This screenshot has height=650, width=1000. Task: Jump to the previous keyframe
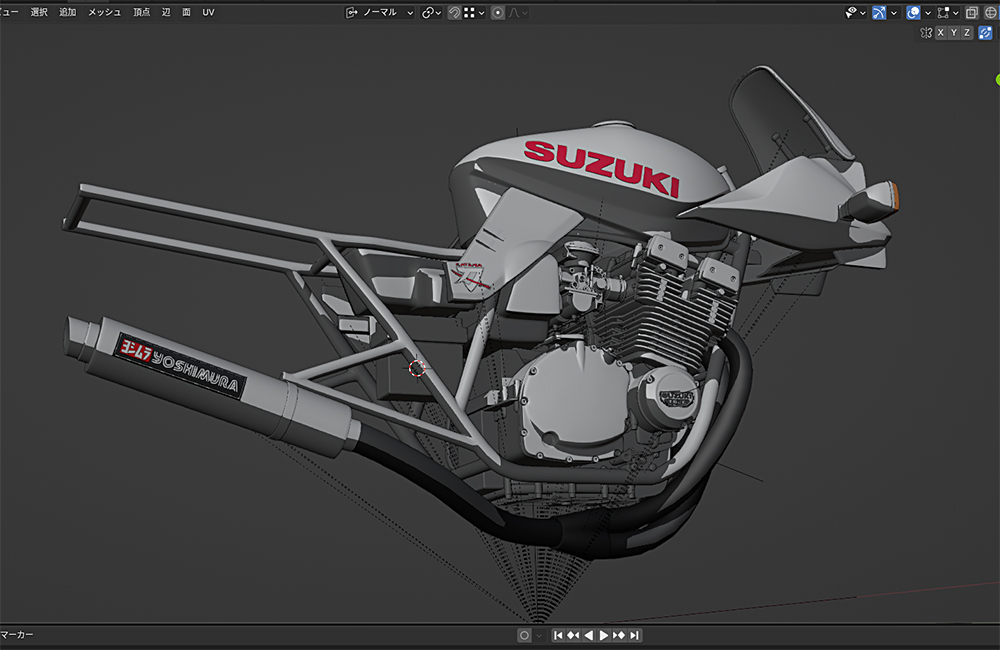[573, 635]
